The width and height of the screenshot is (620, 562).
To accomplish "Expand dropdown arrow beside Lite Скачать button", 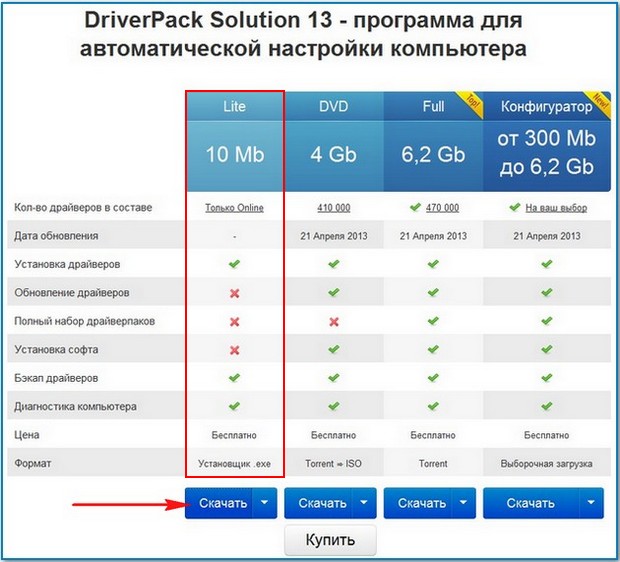I will 264,503.
